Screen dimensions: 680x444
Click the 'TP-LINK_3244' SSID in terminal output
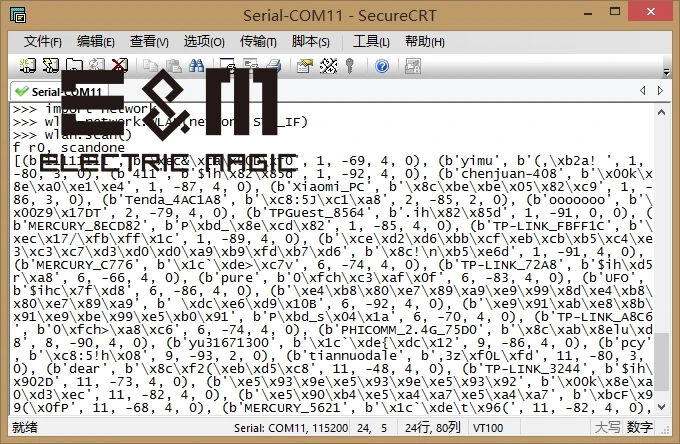pyautogui.click(x=532, y=369)
